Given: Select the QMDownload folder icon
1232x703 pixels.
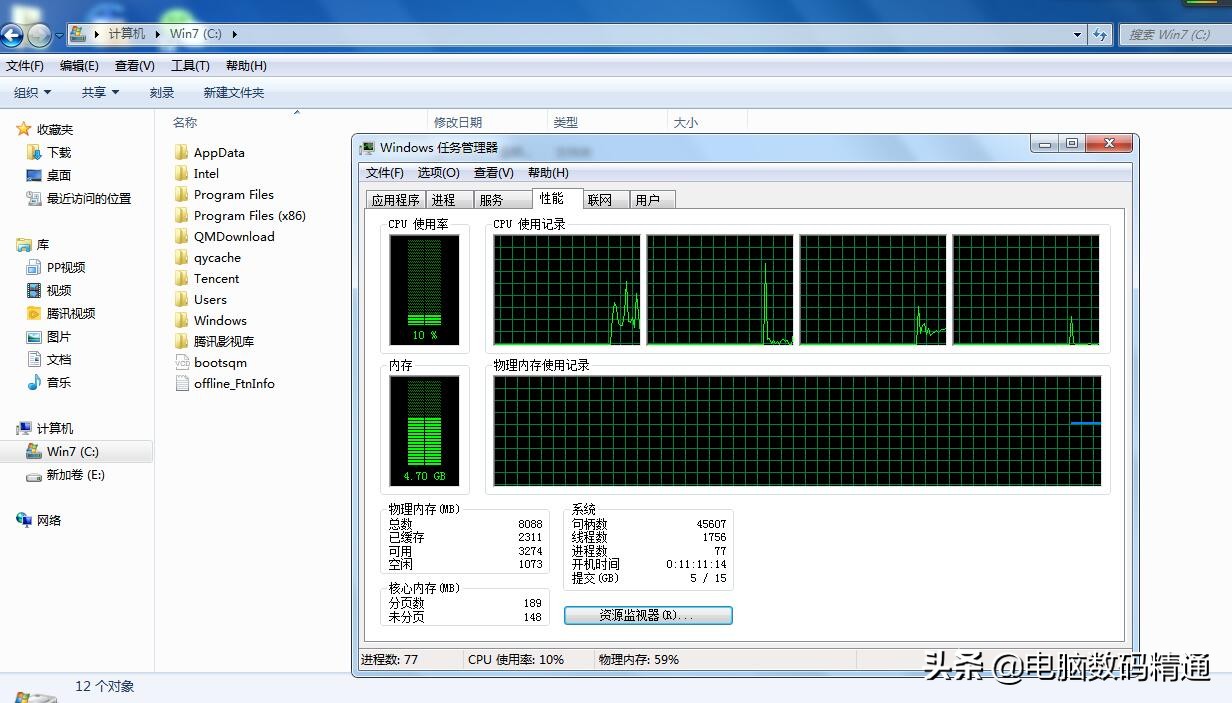Looking at the screenshot, I should (x=181, y=237).
